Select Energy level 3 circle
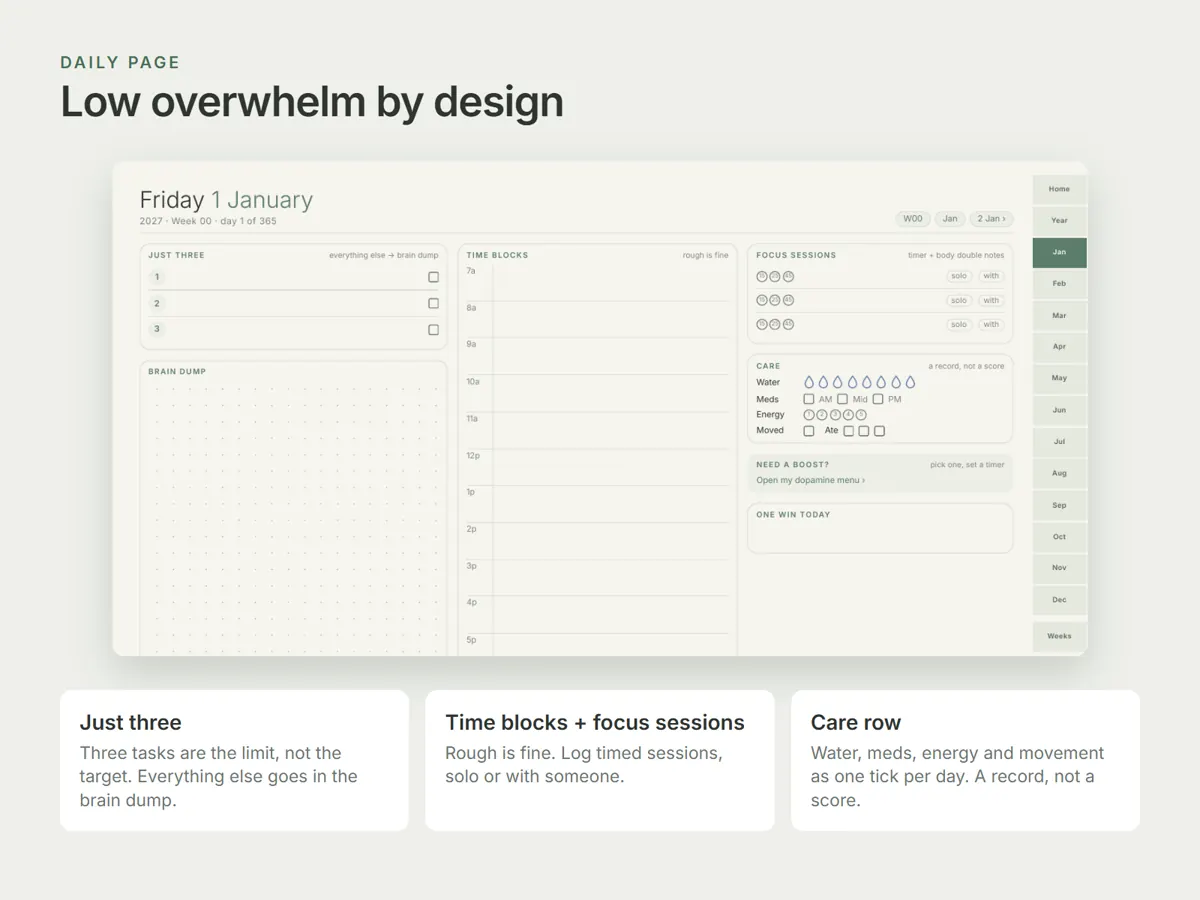The height and width of the screenshot is (900, 1200). point(835,414)
